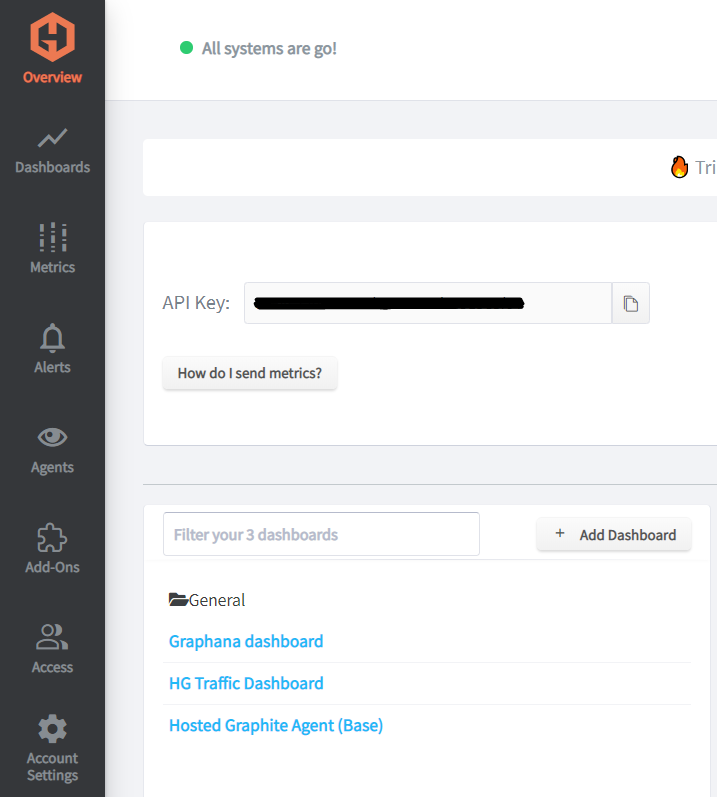Click How do I send metrics button
The width and height of the screenshot is (717, 797).
250,373
